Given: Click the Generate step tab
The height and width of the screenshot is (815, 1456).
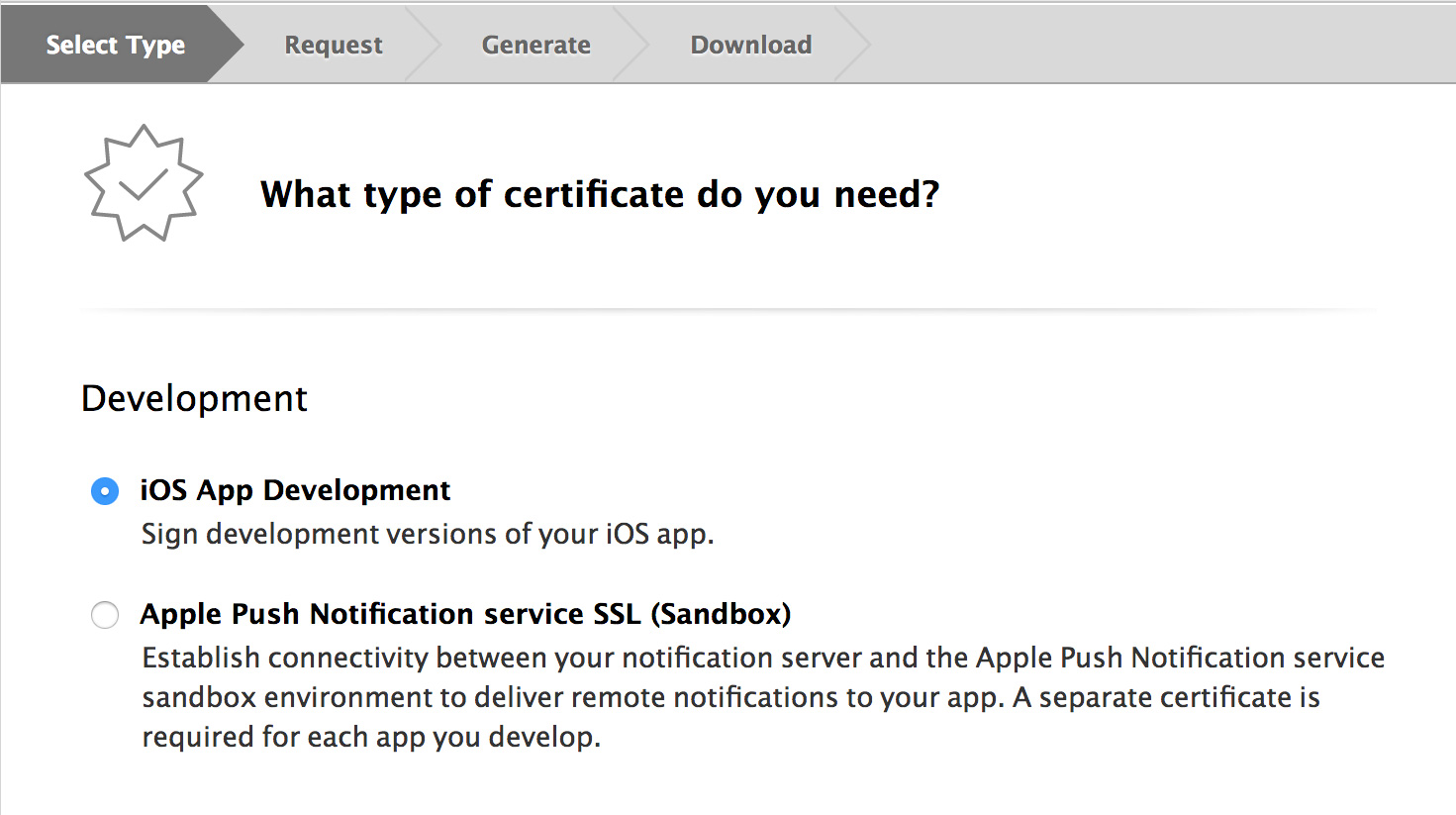Looking at the screenshot, I should coord(536,45).
